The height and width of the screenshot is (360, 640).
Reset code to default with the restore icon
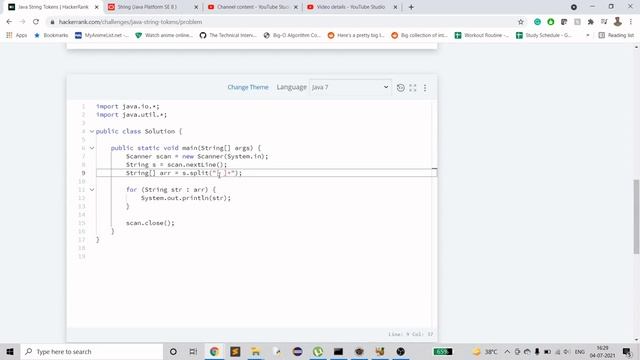[400, 87]
